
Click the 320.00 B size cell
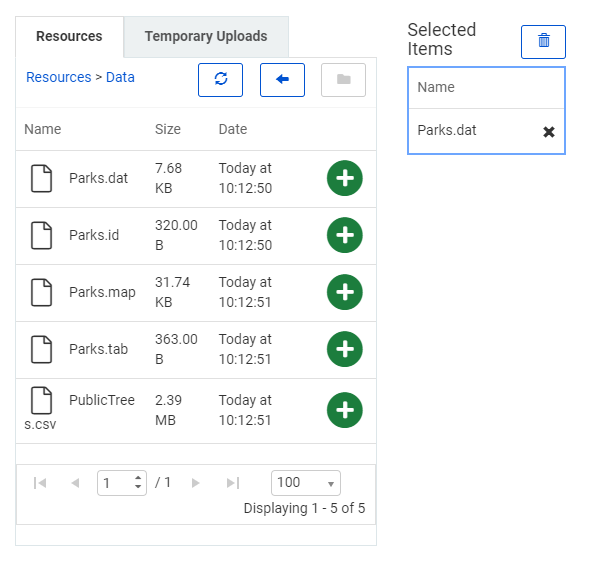pyautogui.click(x=176, y=235)
